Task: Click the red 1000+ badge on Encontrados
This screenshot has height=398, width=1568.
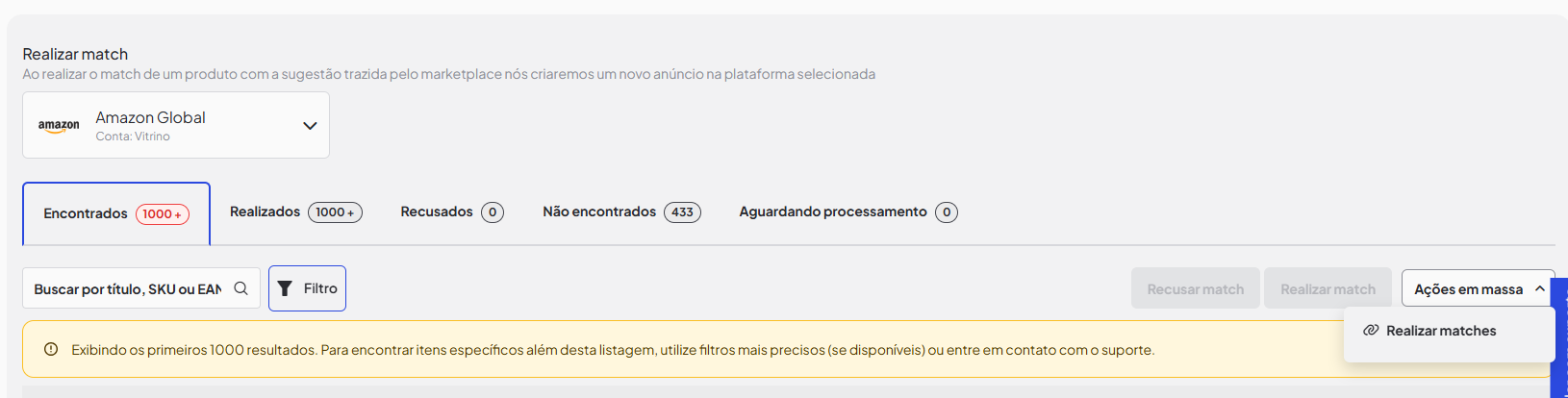Action: (163, 214)
